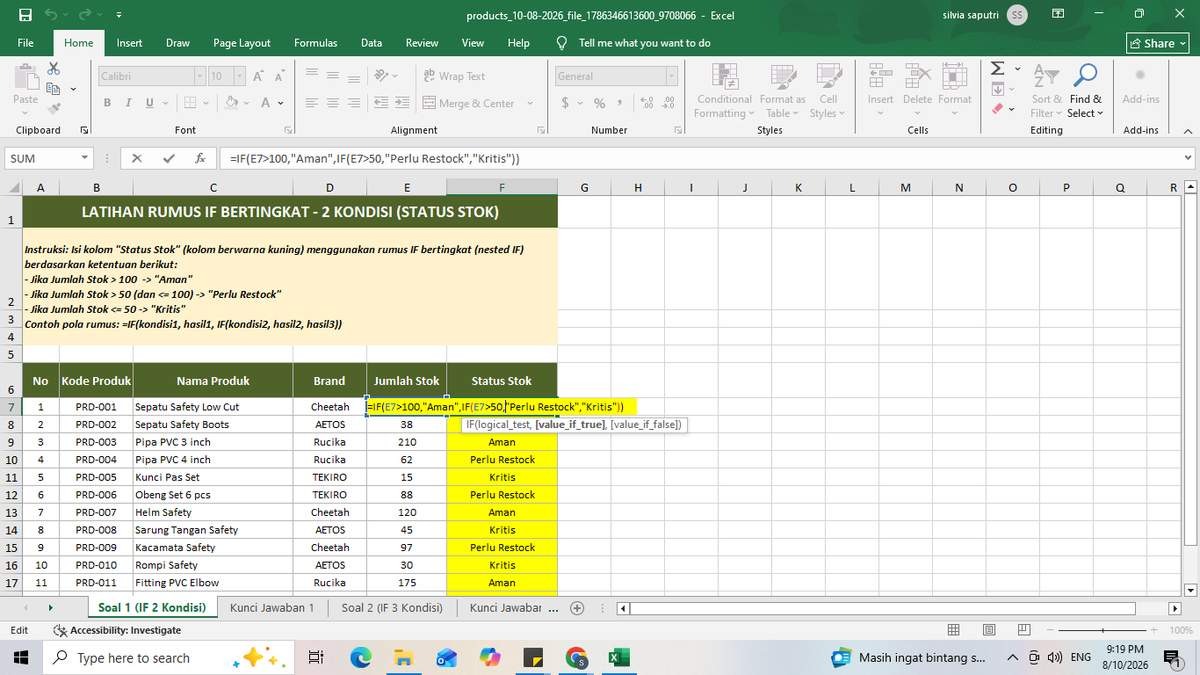Viewport: 1200px width, 675px height.
Task: Expand the Name Box dropdown showing SUM
Action: tap(87, 159)
